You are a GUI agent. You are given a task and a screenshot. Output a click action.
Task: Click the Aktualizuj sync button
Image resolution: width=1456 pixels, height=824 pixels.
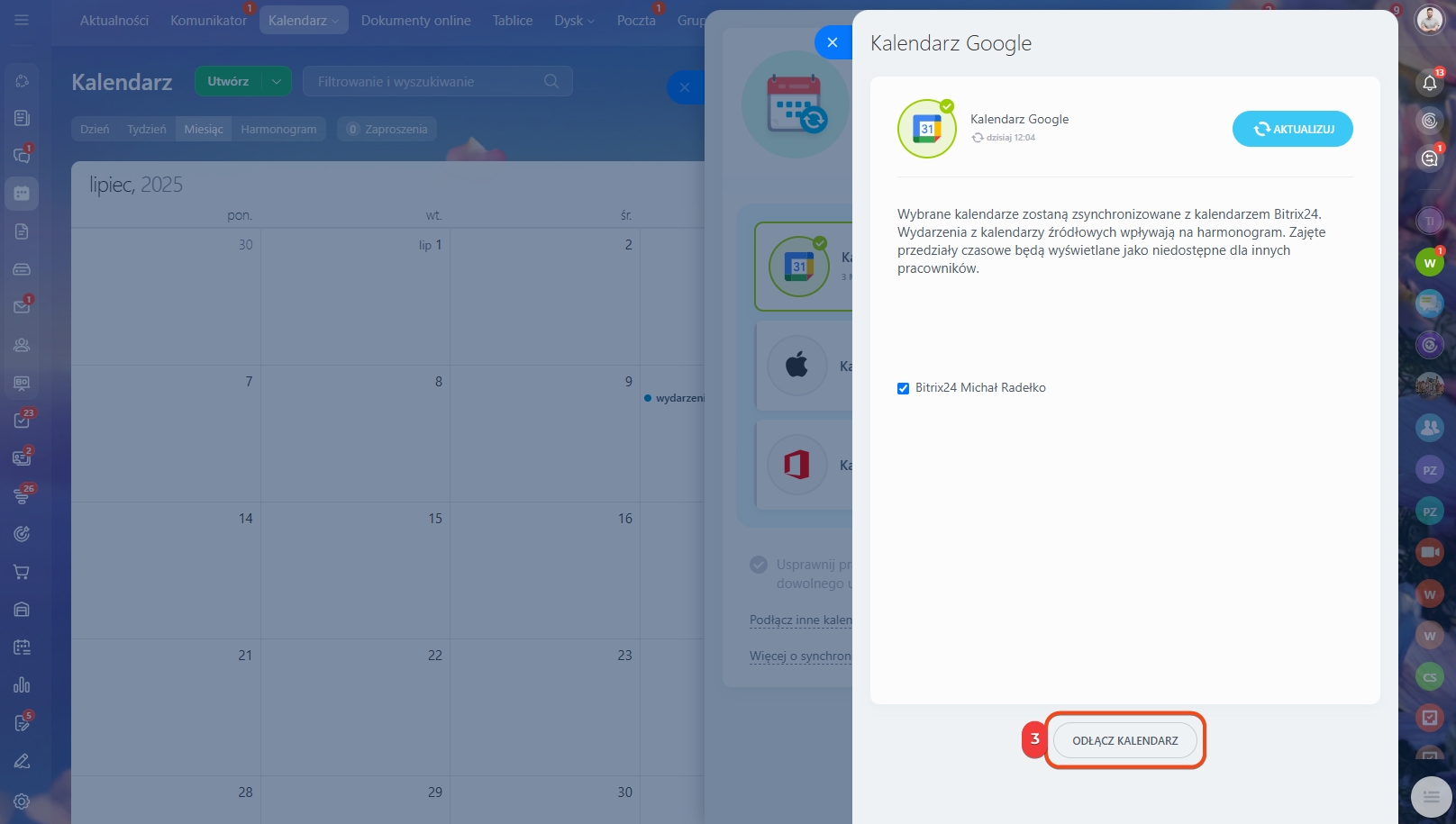click(1292, 129)
